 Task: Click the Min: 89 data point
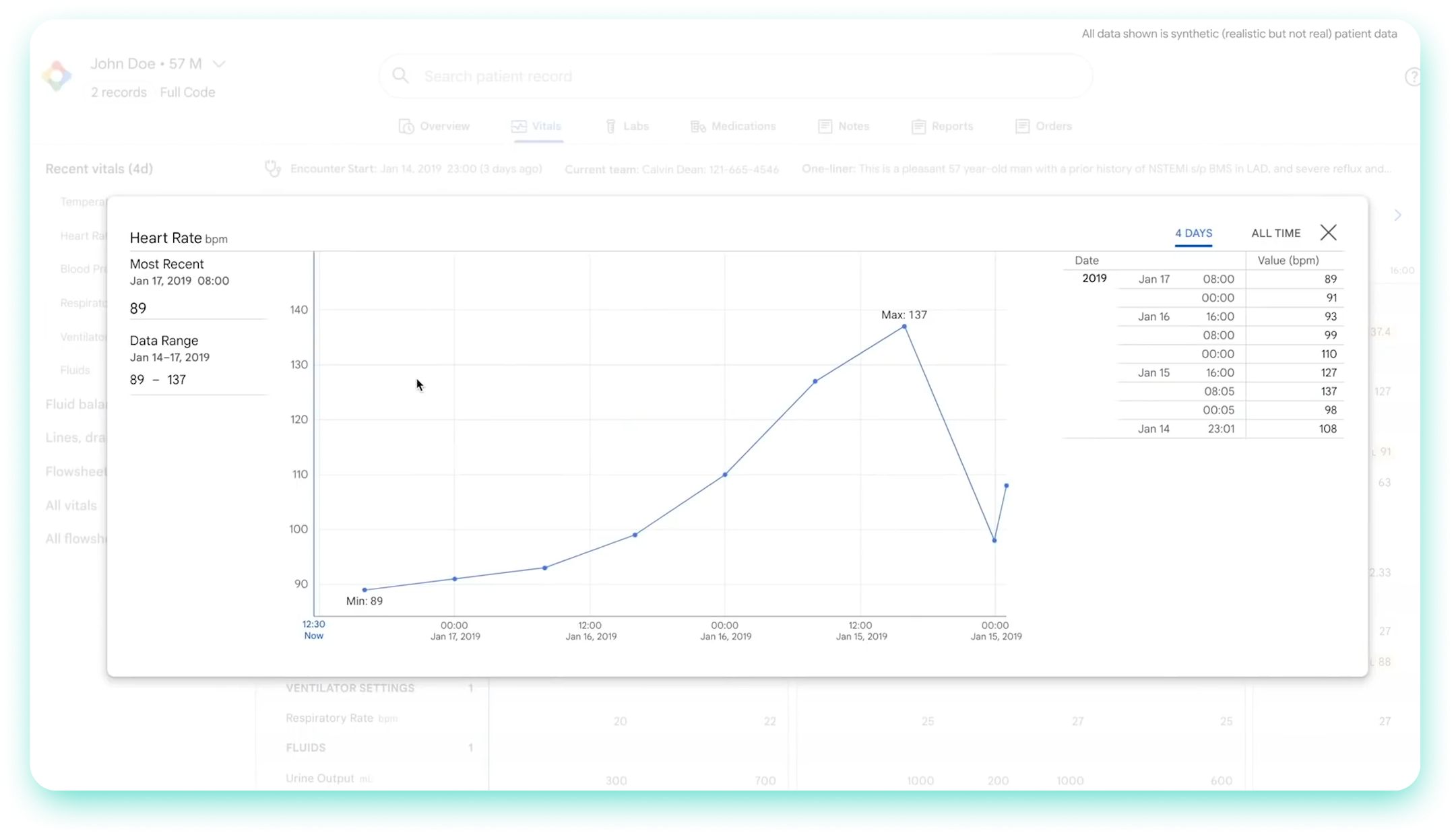(x=365, y=590)
